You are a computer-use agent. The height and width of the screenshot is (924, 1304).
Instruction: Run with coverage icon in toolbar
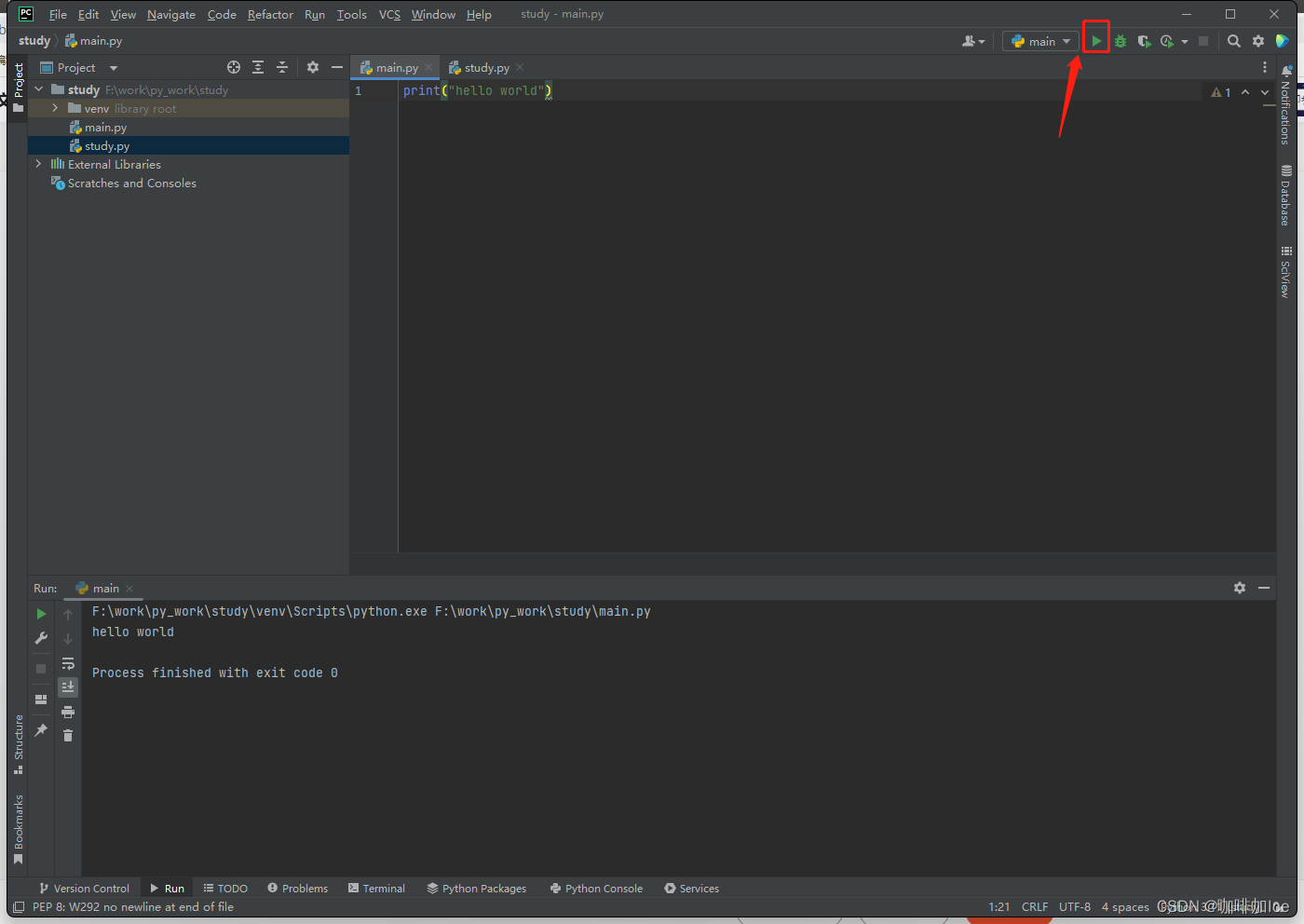click(x=1144, y=41)
